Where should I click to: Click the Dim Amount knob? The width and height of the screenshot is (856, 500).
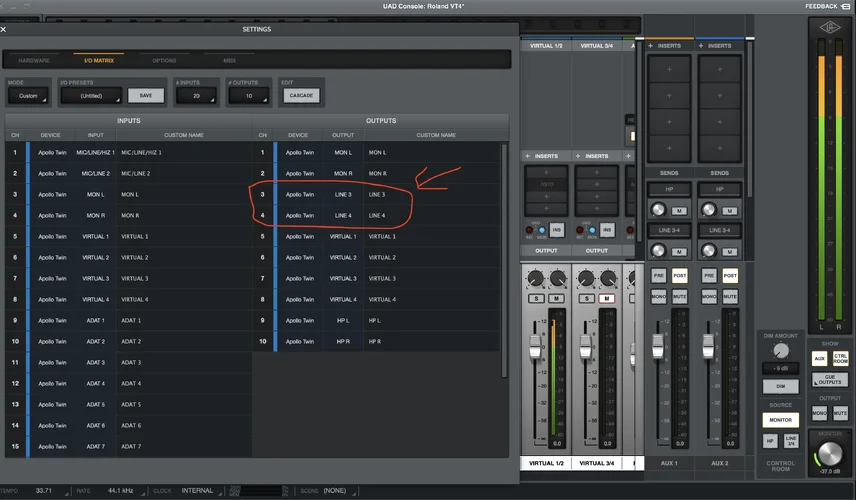click(x=781, y=351)
